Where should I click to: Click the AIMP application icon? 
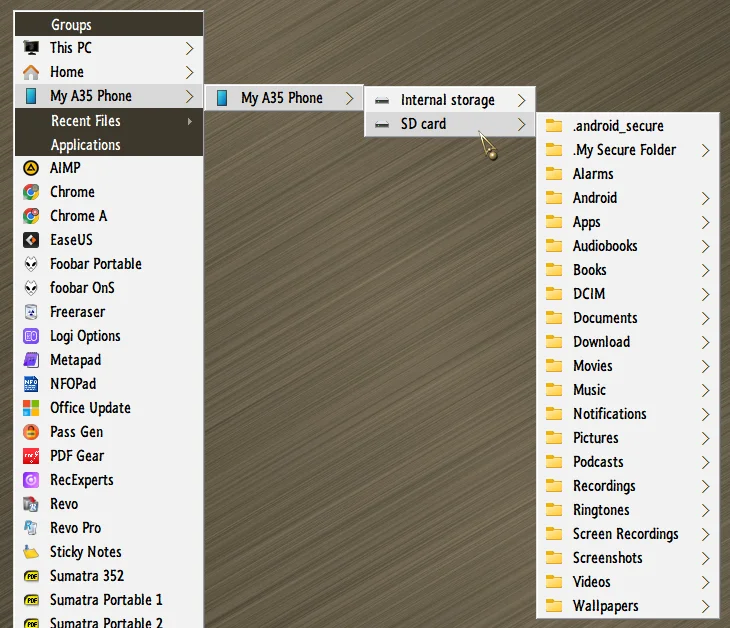(x=31, y=168)
